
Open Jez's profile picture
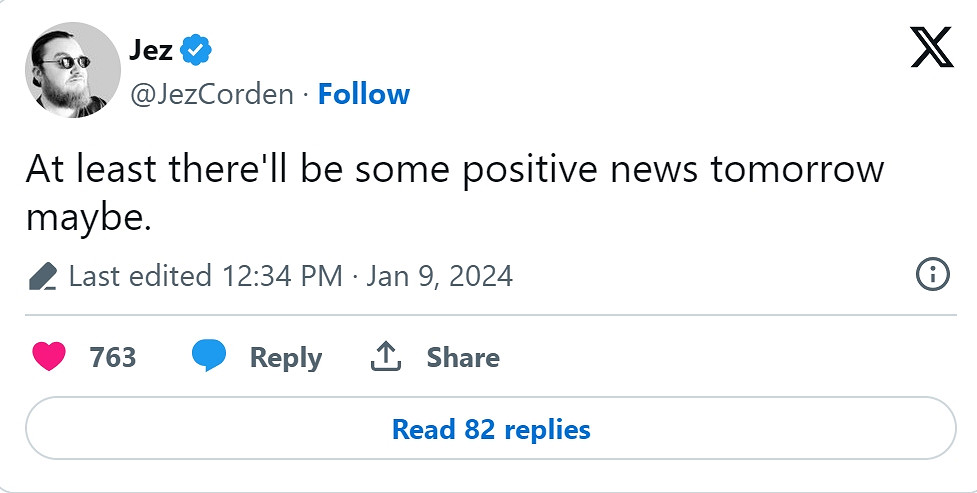click(73, 70)
